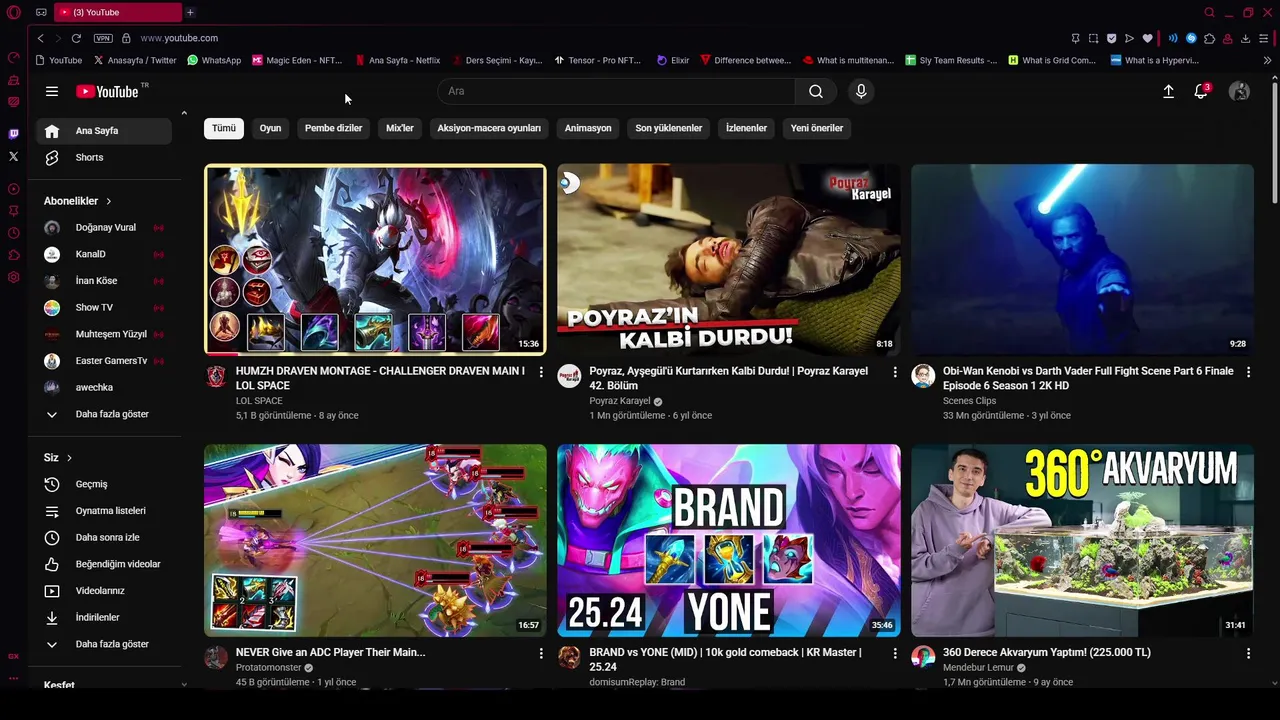Open Geçmiş watch history

point(104,484)
